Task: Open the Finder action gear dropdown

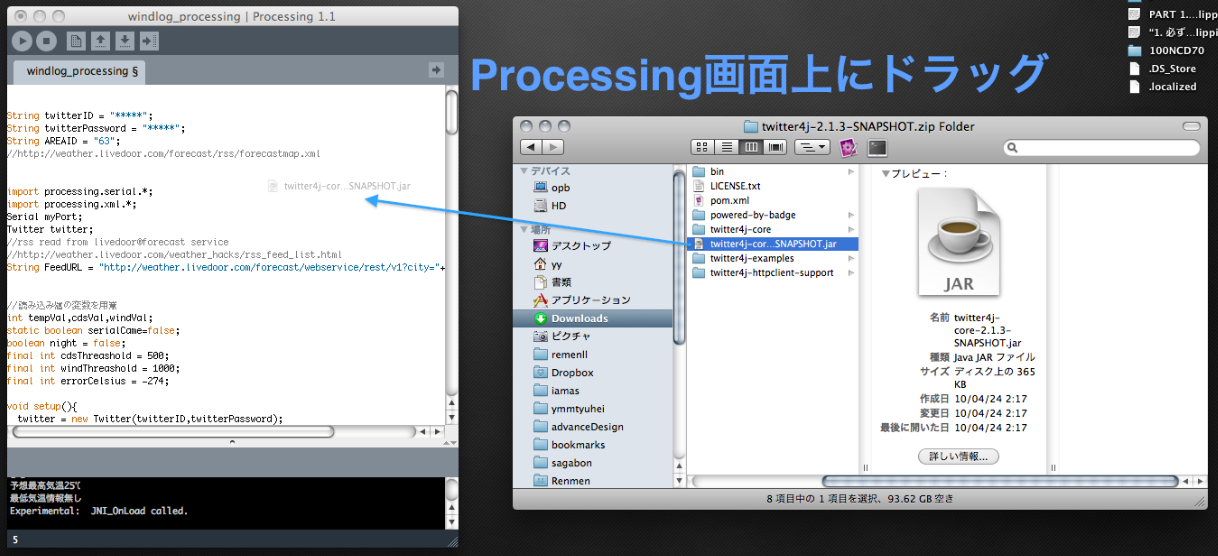Action: (x=812, y=148)
